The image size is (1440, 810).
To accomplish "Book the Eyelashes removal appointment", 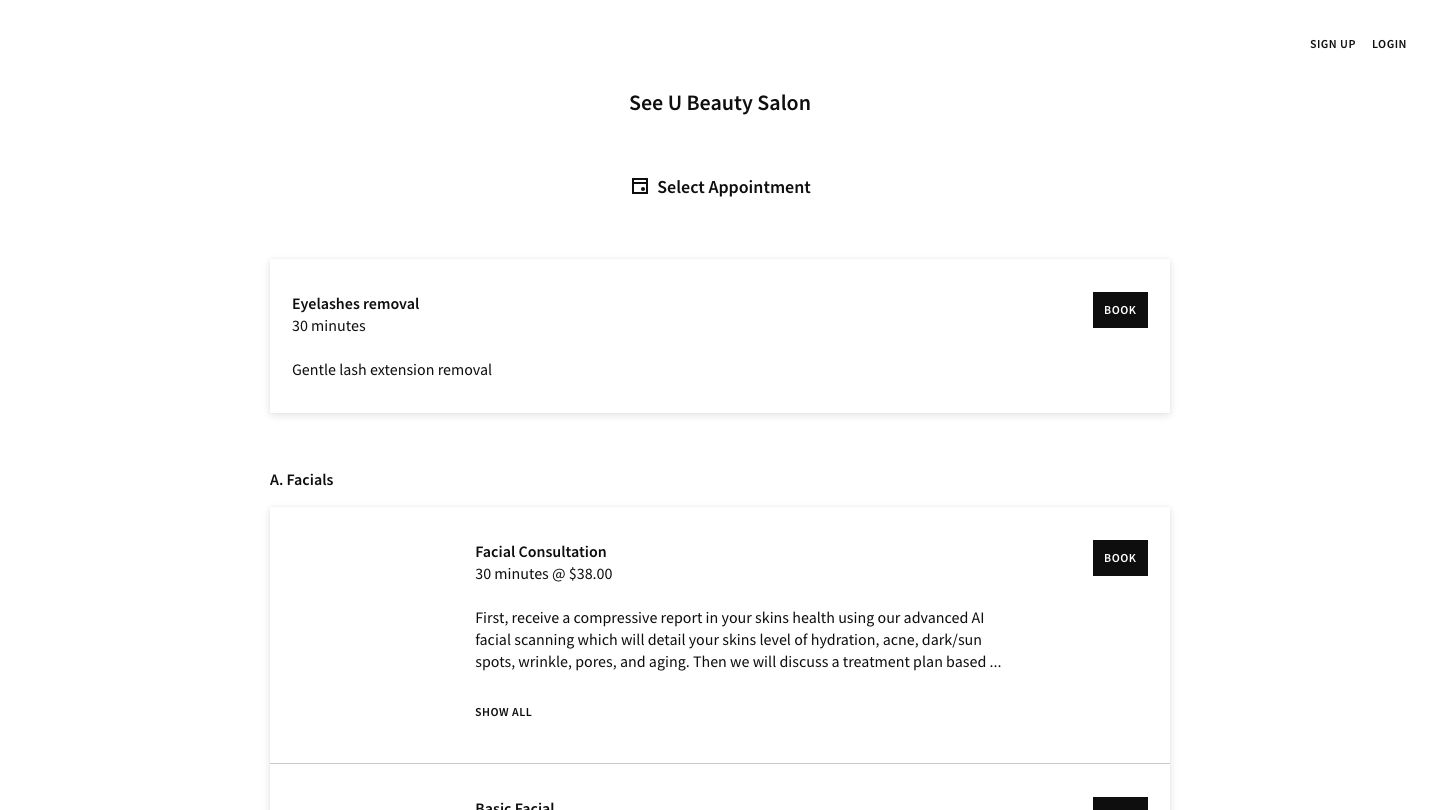I will click(x=1119, y=310).
